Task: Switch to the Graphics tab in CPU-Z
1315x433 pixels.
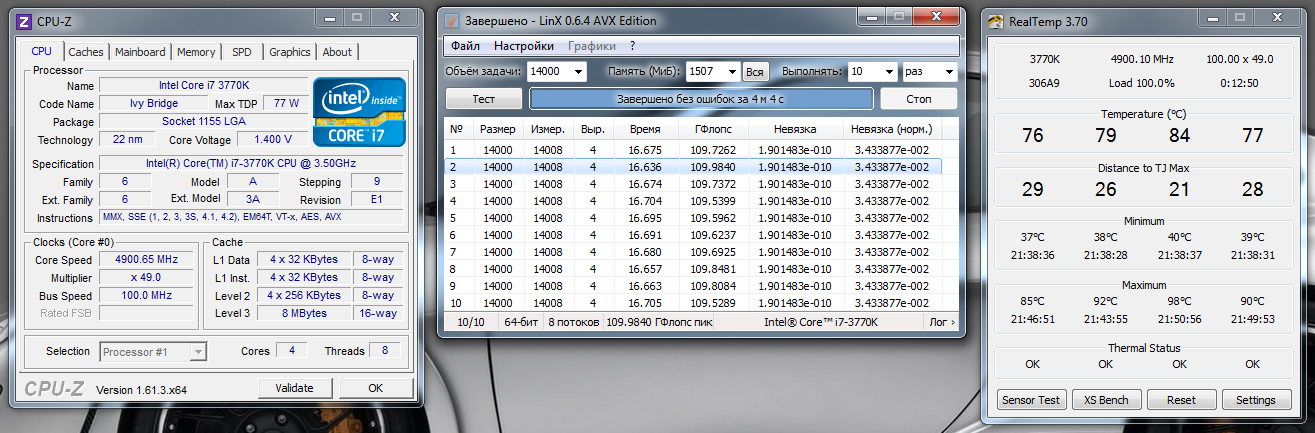Action: pos(290,52)
